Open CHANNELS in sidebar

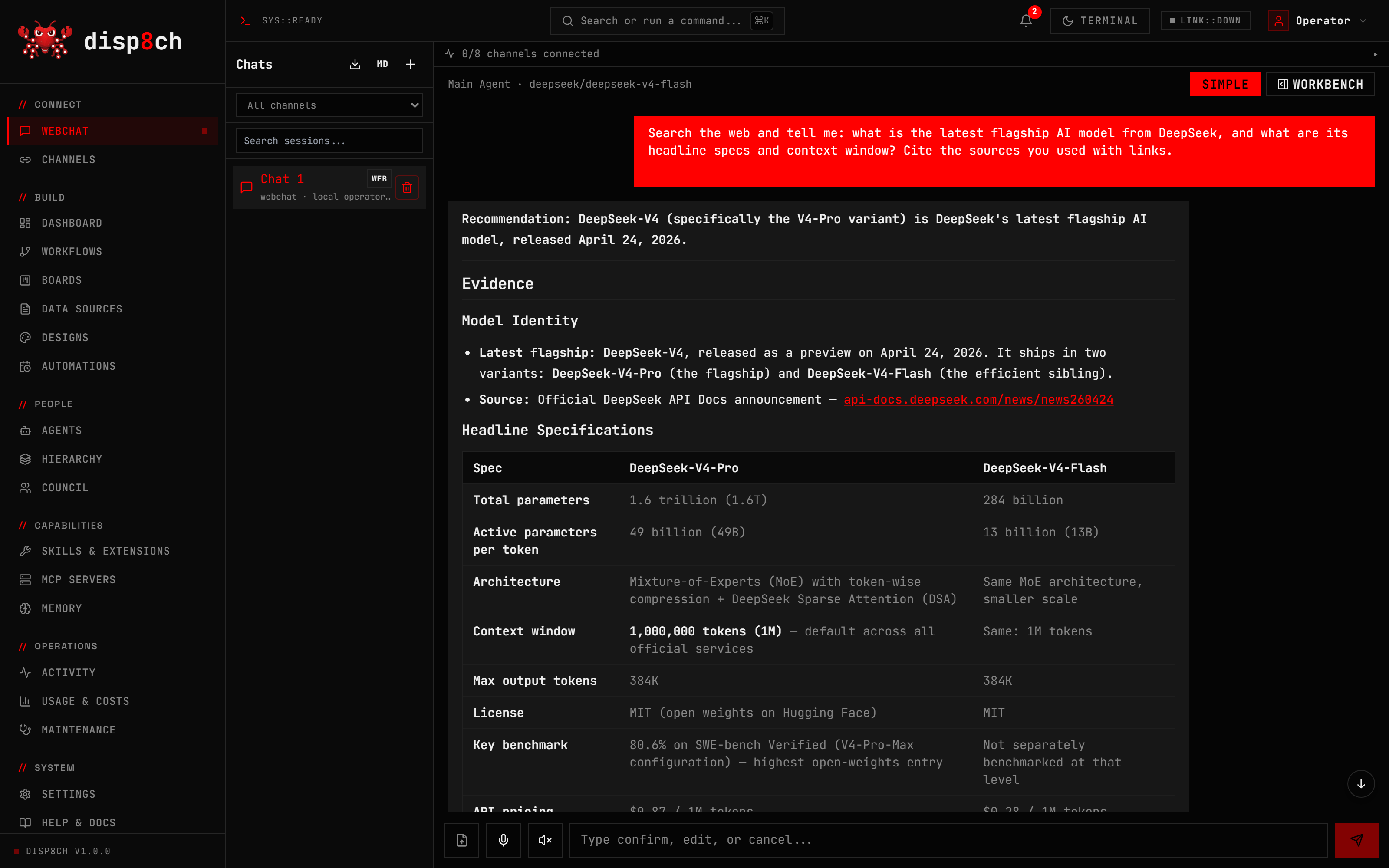[112, 160]
